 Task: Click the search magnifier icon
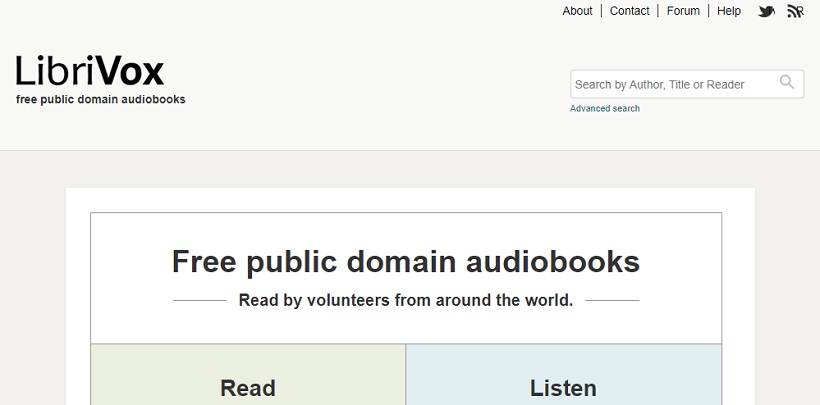click(x=787, y=82)
